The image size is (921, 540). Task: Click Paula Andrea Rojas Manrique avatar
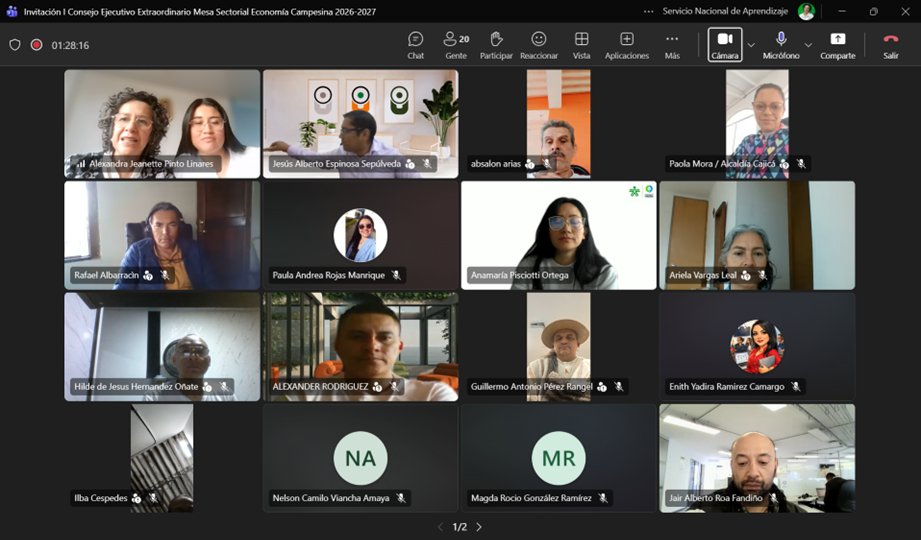(x=361, y=235)
